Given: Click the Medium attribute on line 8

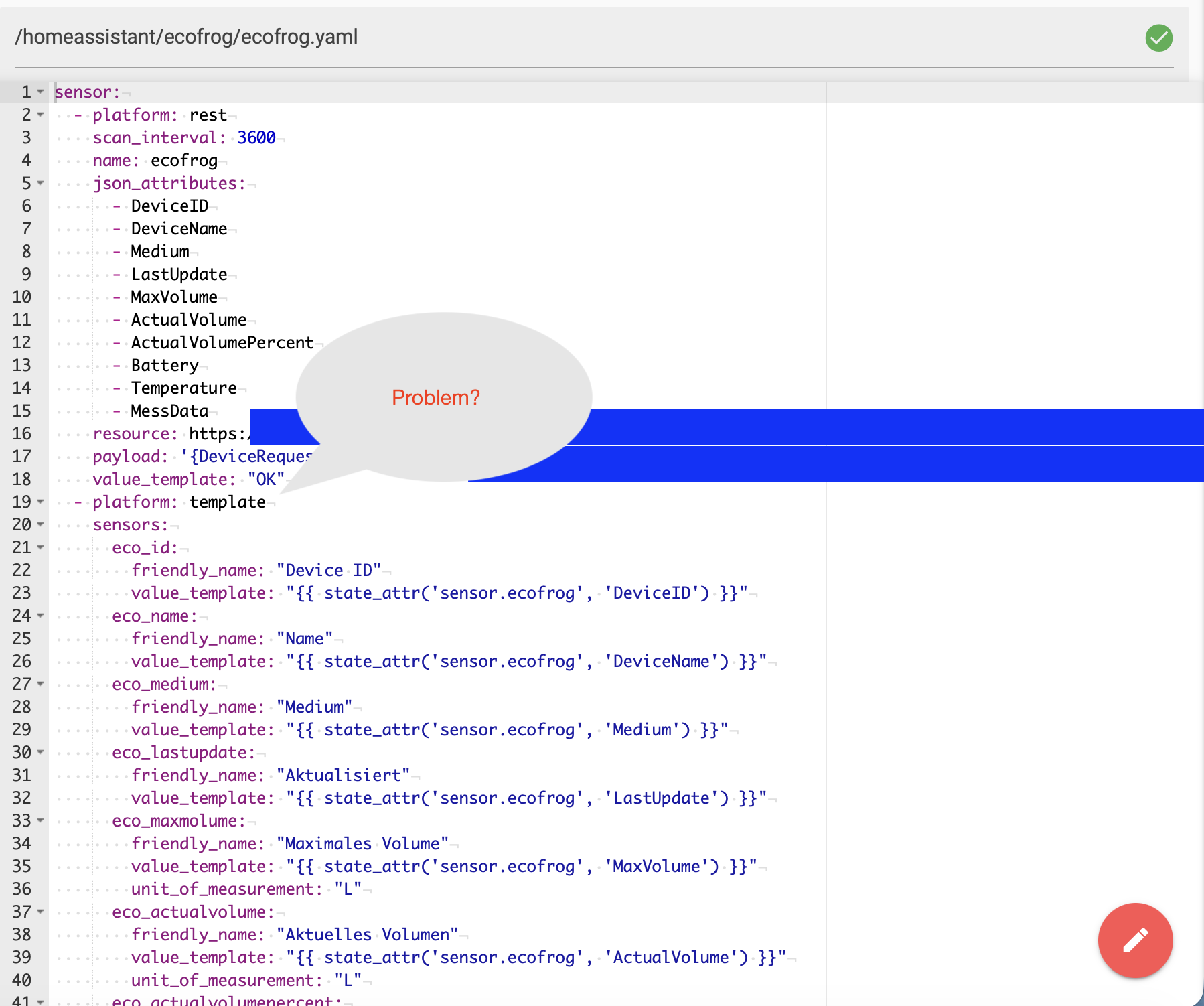Looking at the screenshot, I should point(160,251).
